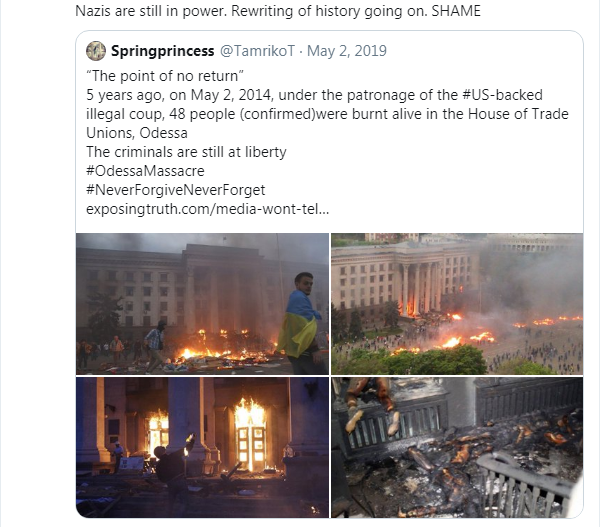The image size is (601, 527).
Task: Open photo with person draped in flag
Action: click(x=202, y=303)
